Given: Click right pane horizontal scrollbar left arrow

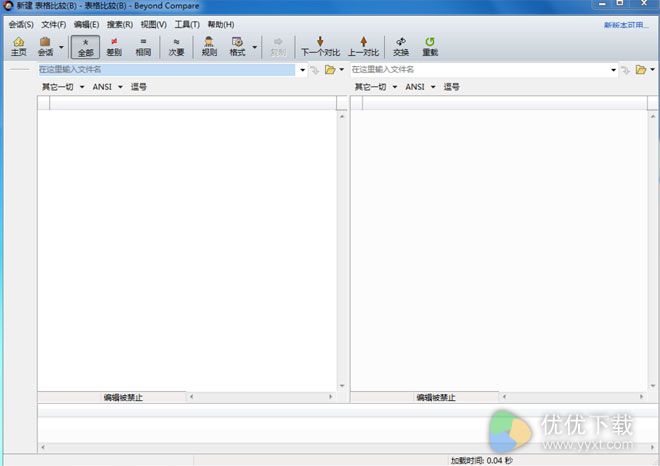Looking at the screenshot, I should (504, 397).
